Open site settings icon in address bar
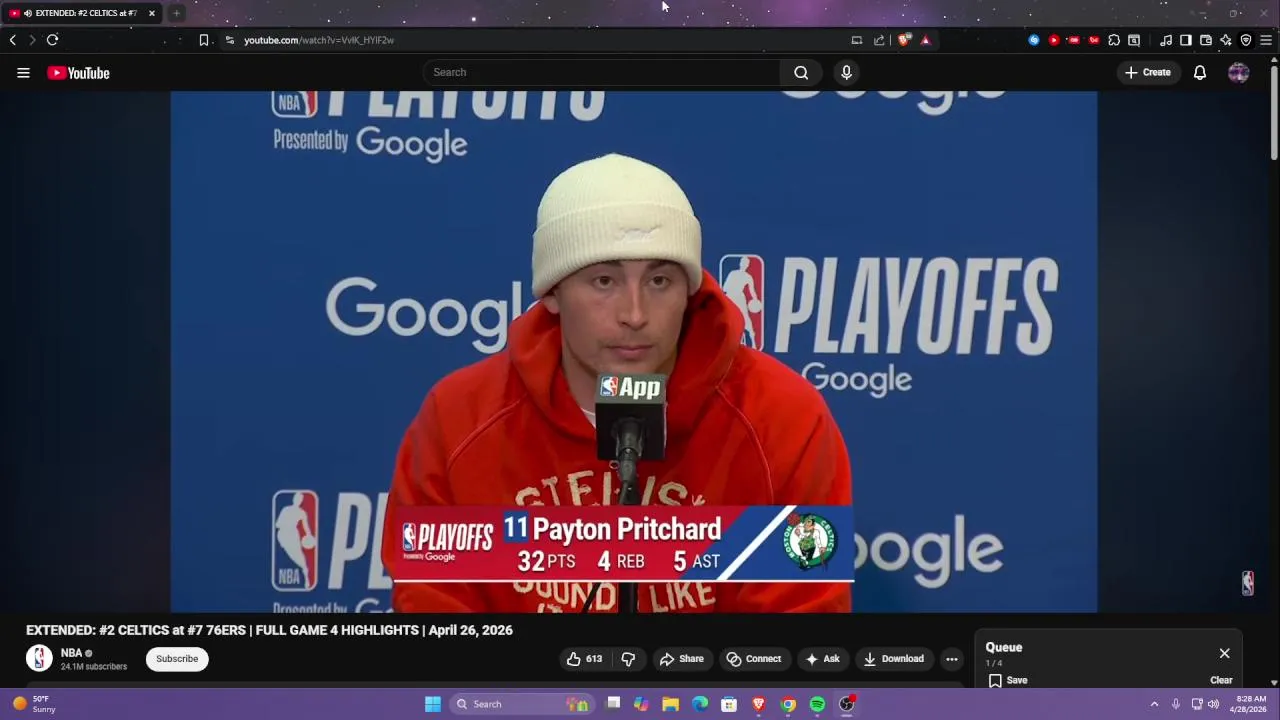Image resolution: width=1280 pixels, height=720 pixels. [x=229, y=40]
